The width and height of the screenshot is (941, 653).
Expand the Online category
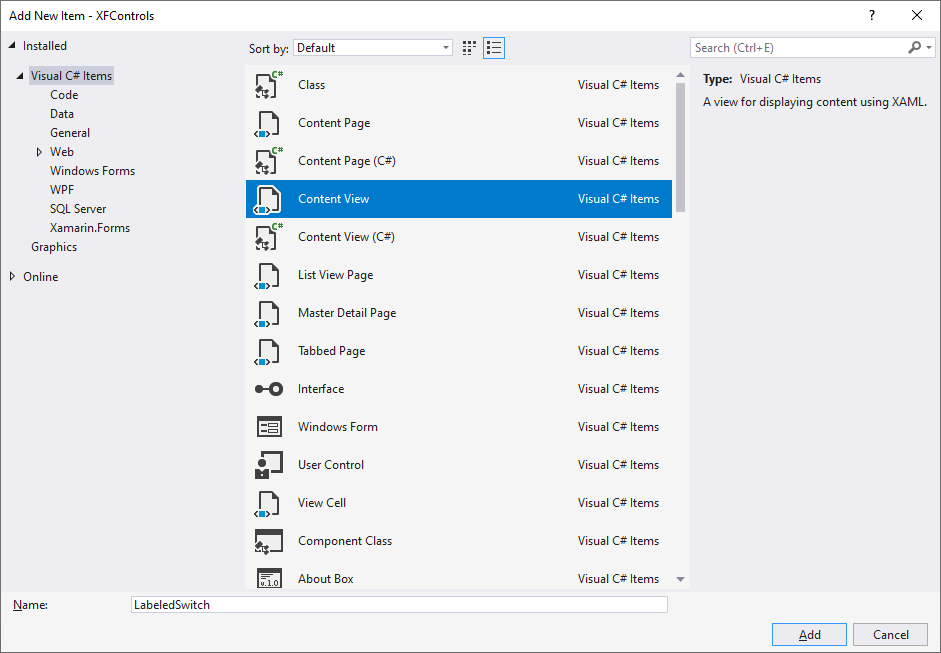(x=12, y=277)
